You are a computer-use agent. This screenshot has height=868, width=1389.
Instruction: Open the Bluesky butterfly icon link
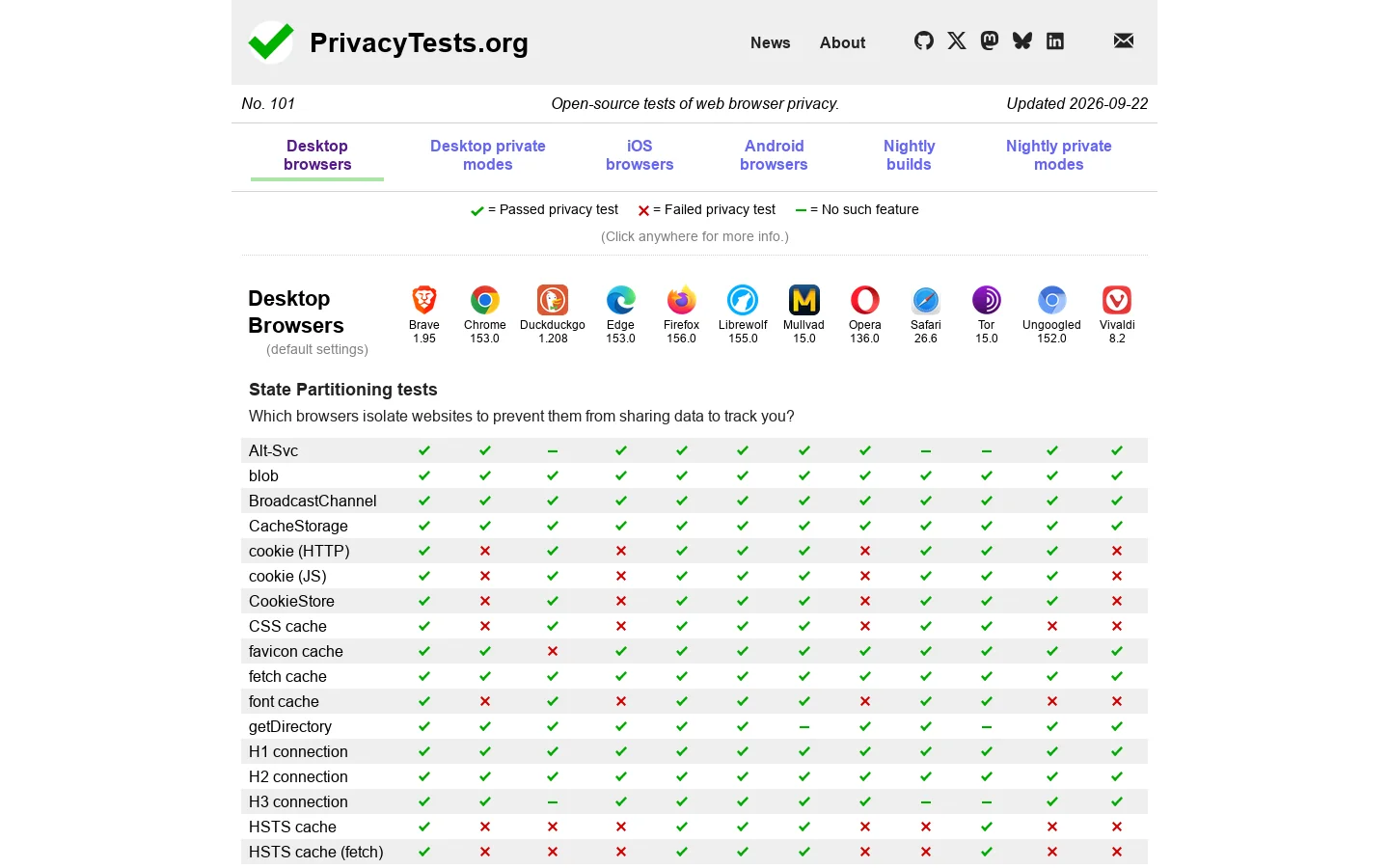pos(1022,41)
